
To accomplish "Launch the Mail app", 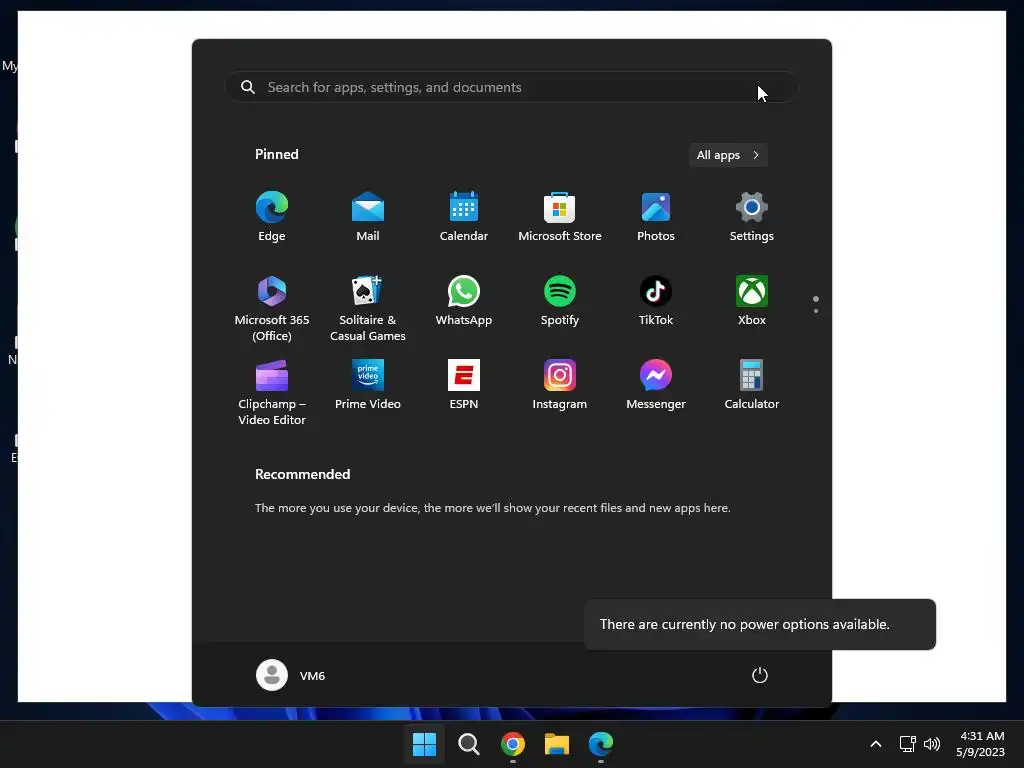I will click(368, 217).
